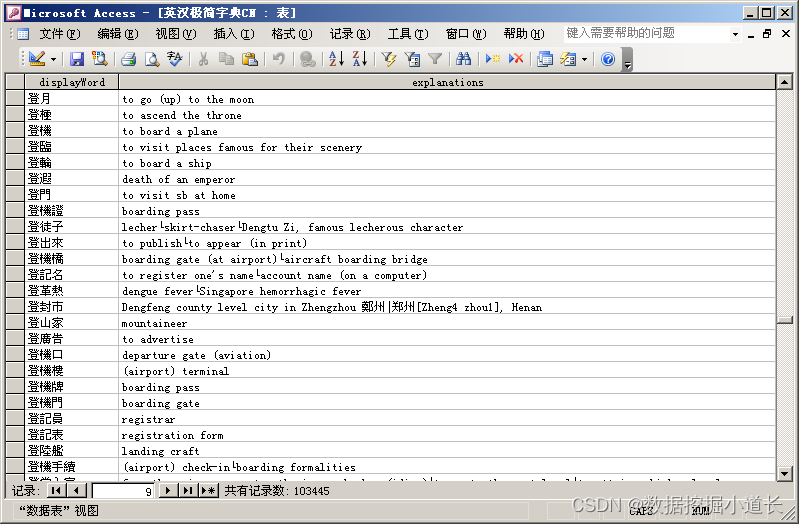Screen dimensions: 799x524
Task: Click the Filter By Form icon
Action: [x=412, y=59]
